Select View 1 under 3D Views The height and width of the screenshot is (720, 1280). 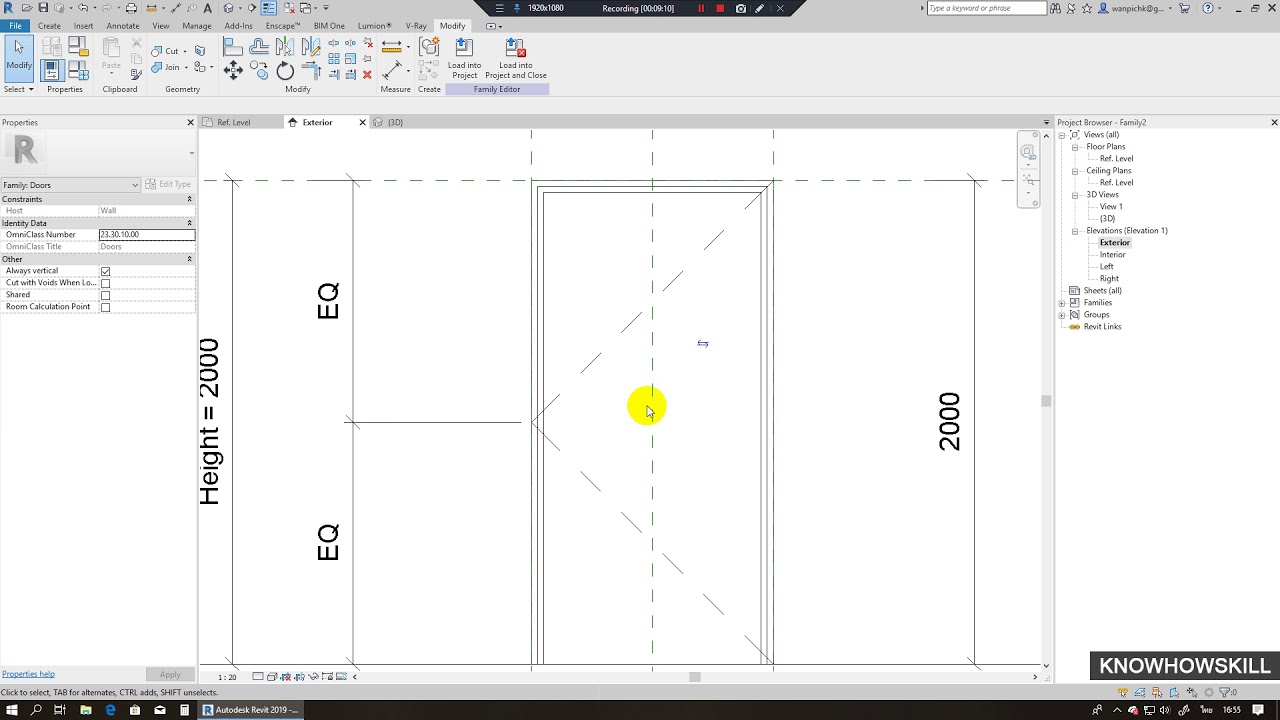tap(1111, 207)
